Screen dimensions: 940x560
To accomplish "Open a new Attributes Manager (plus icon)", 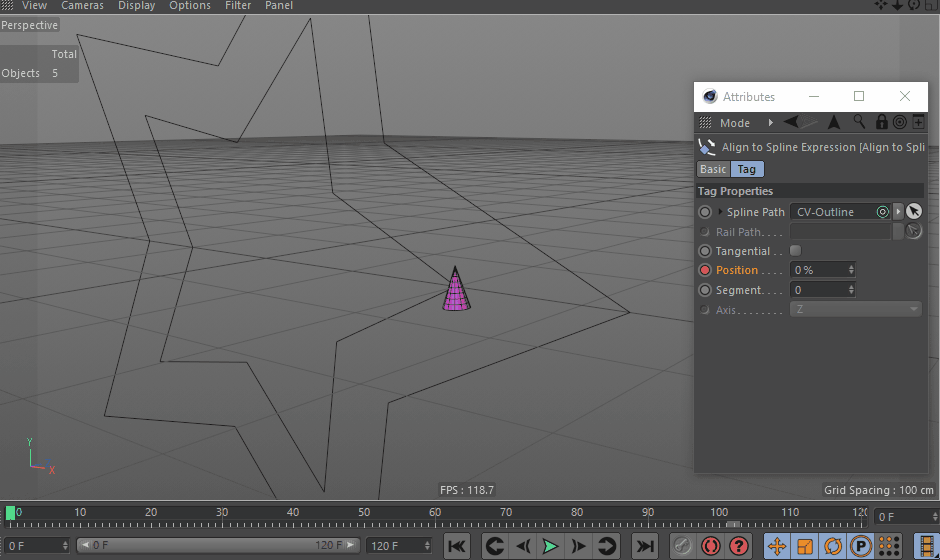I will [918, 122].
